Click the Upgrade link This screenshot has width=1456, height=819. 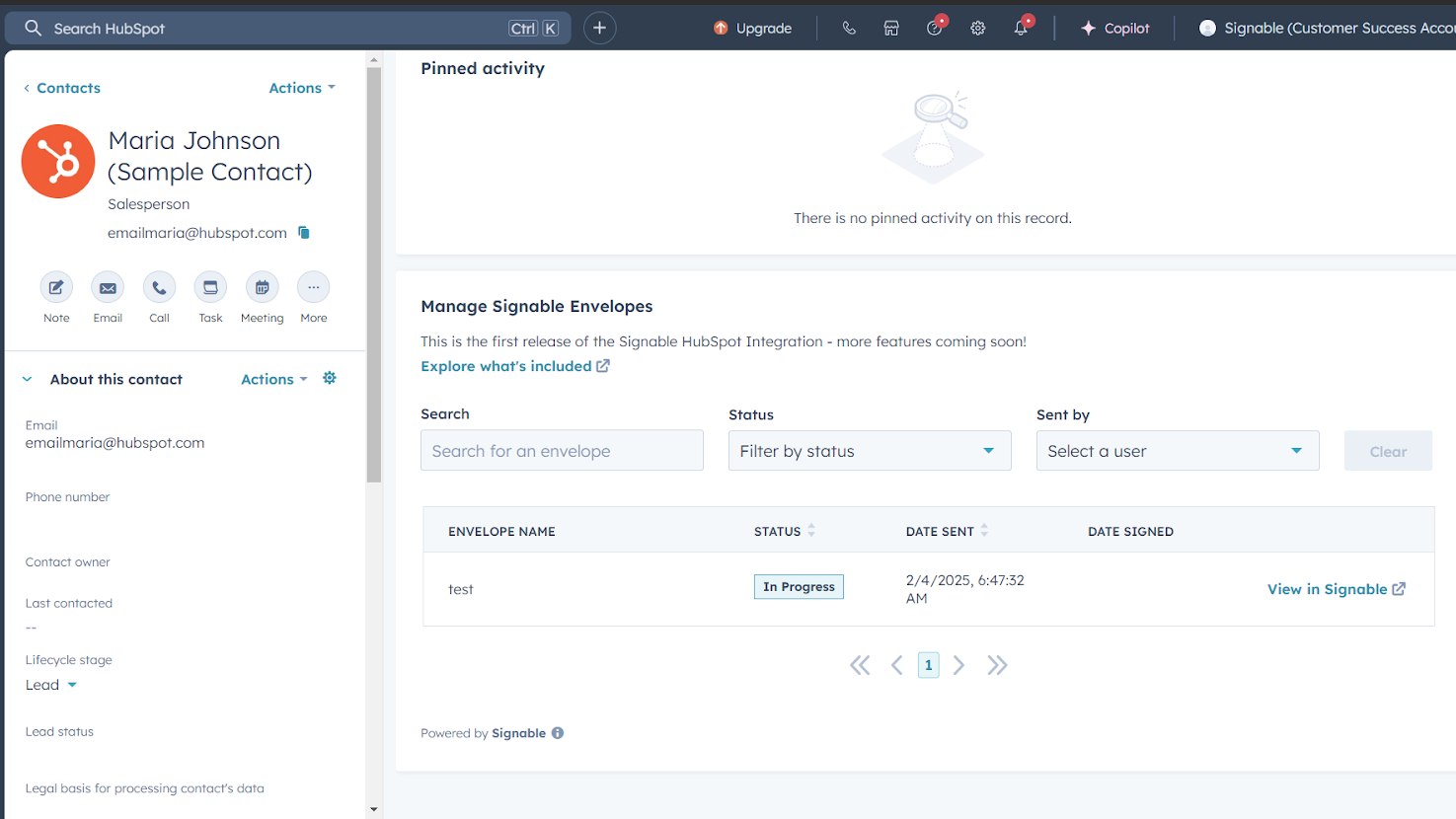(763, 28)
